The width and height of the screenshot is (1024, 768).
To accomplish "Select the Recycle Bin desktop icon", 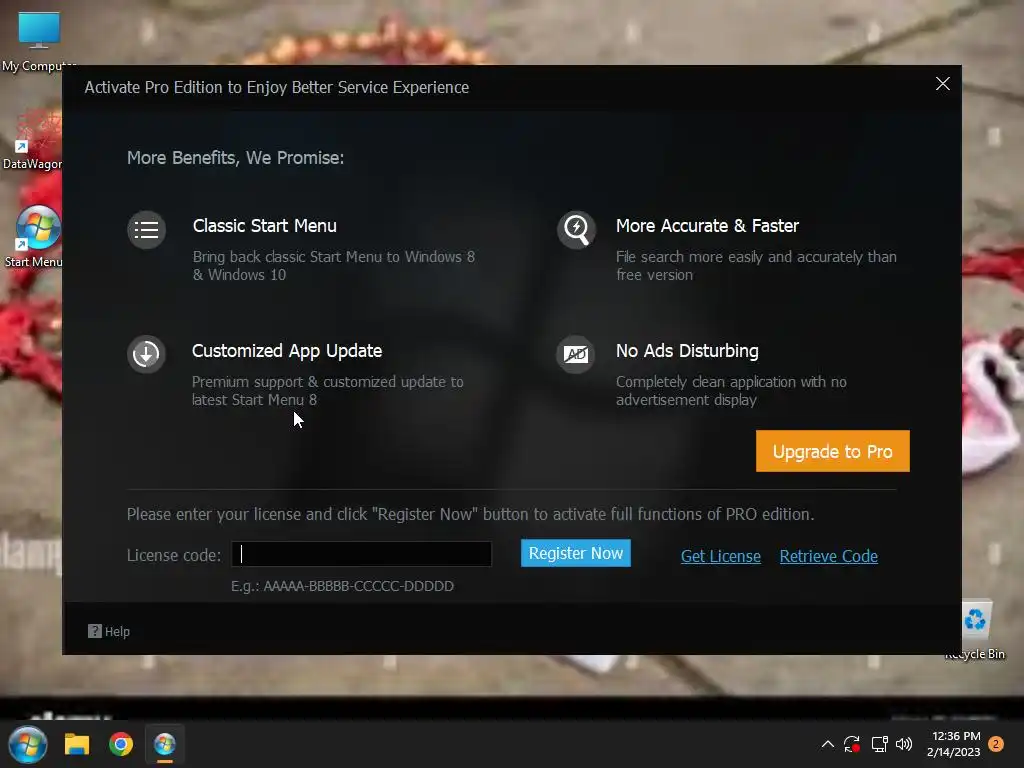I will [x=976, y=631].
